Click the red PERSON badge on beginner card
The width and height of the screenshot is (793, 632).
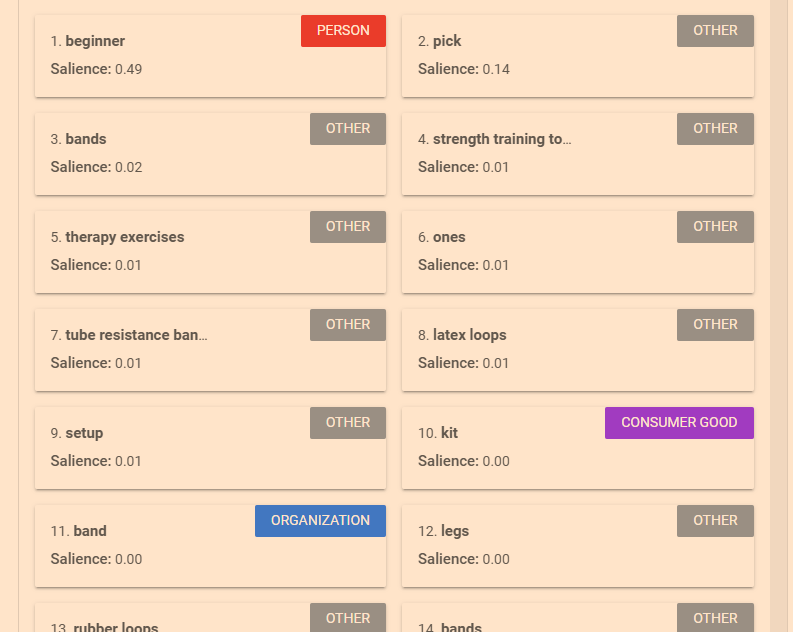[343, 31]
